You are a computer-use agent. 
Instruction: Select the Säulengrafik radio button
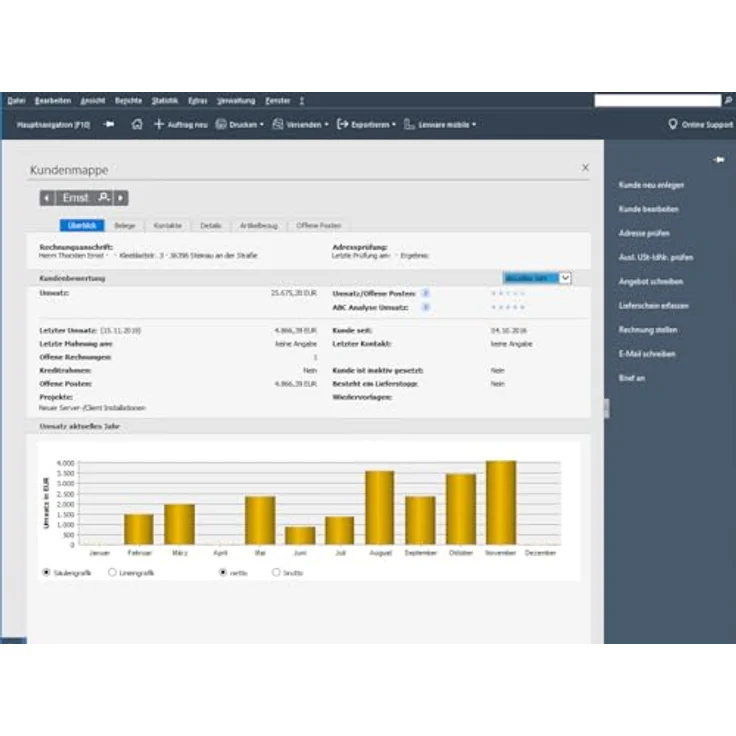point(47,572)
